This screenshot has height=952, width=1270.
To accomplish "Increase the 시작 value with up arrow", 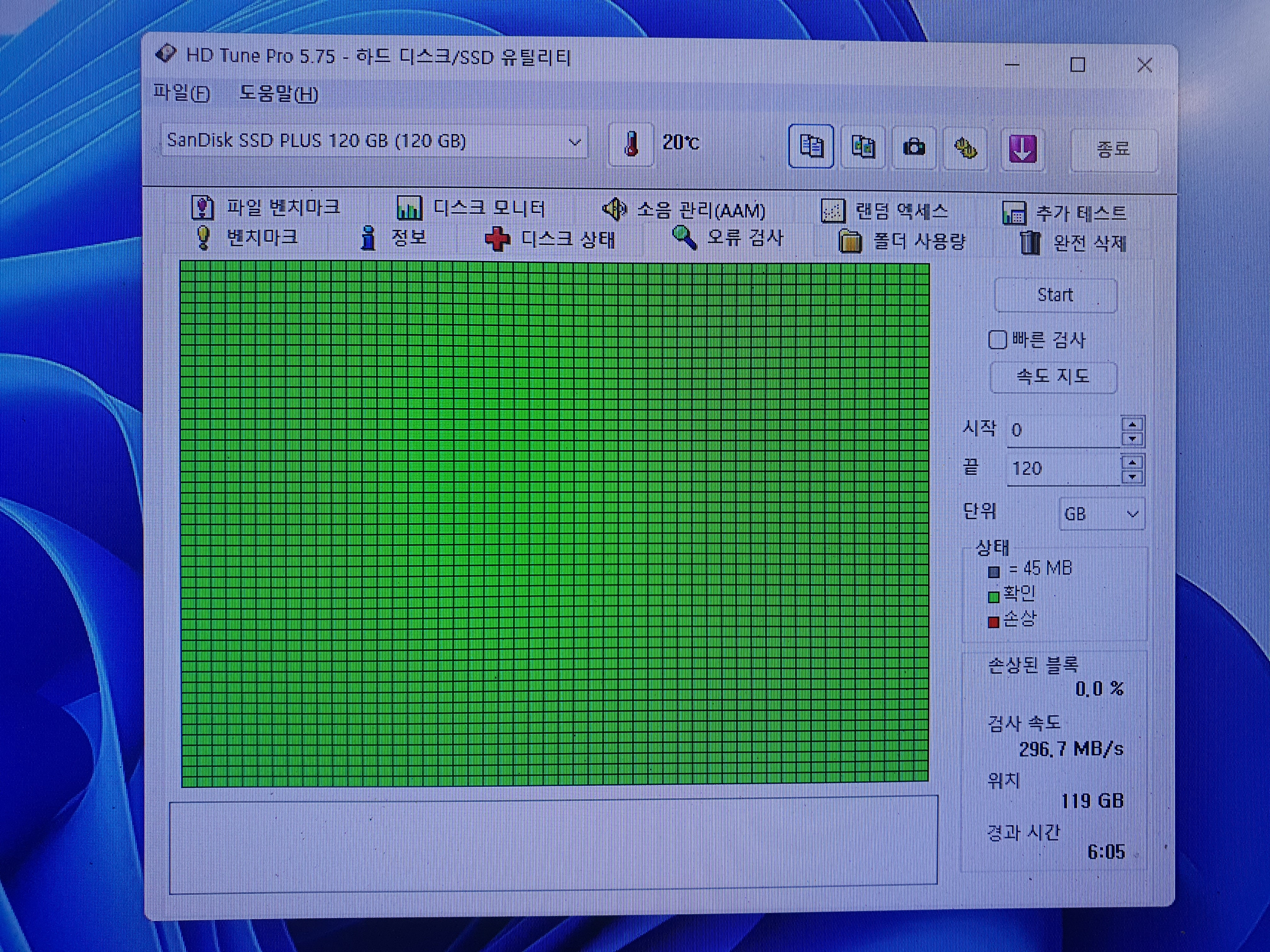I will tap(1132, 425).
